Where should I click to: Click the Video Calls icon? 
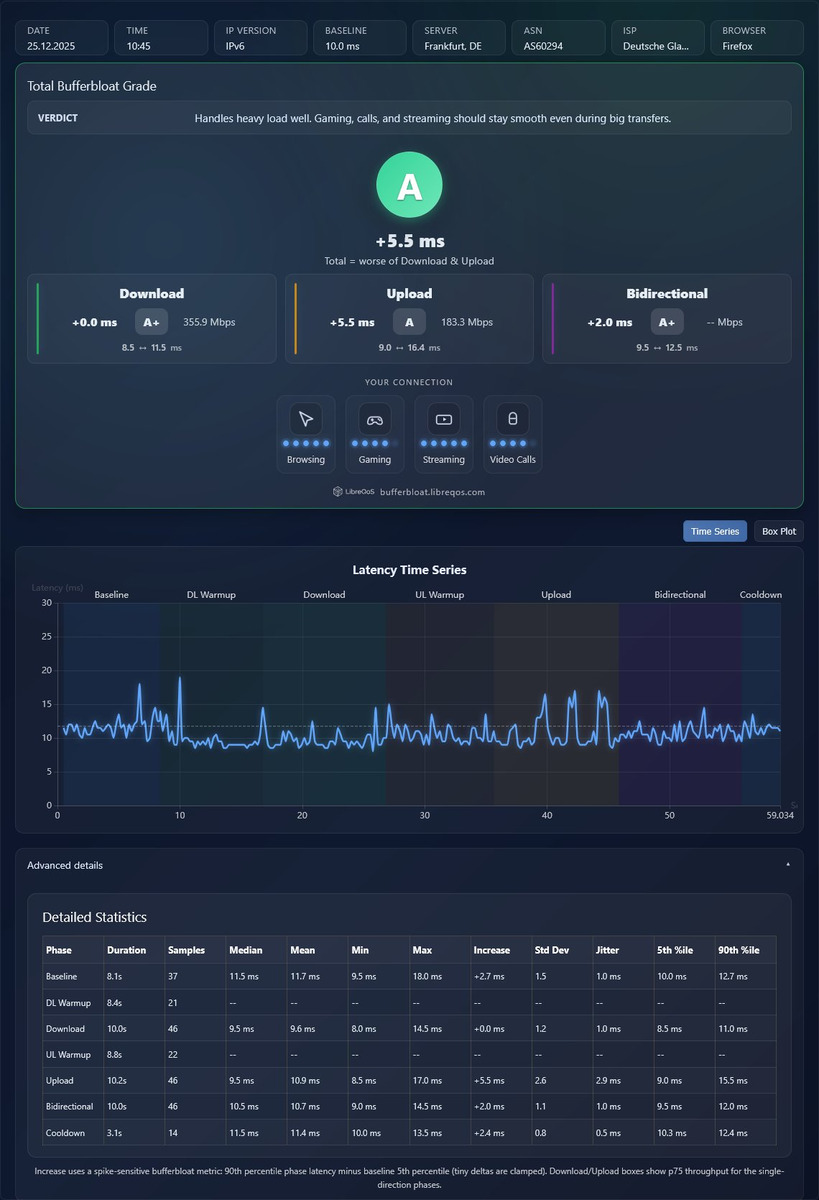point(513,419)
